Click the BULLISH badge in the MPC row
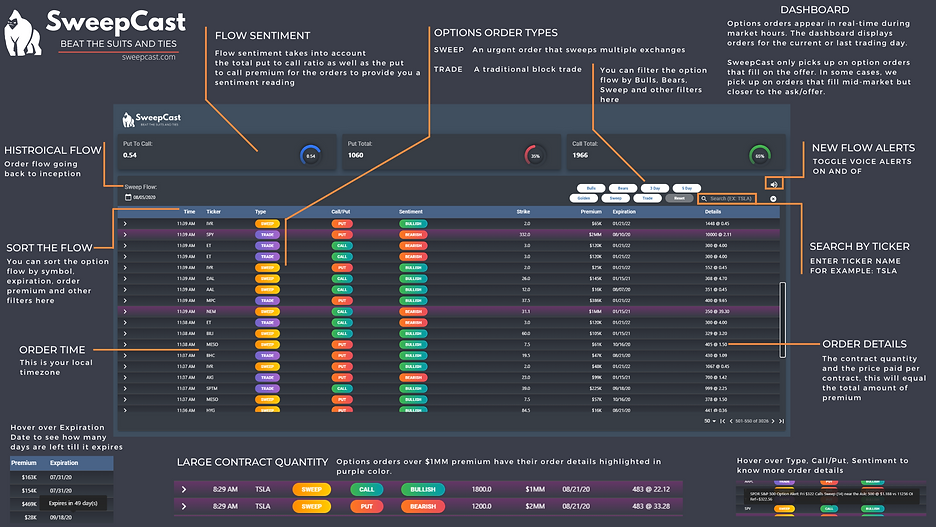The height and width of the screenshot is (527, 936). coord(413,301)
